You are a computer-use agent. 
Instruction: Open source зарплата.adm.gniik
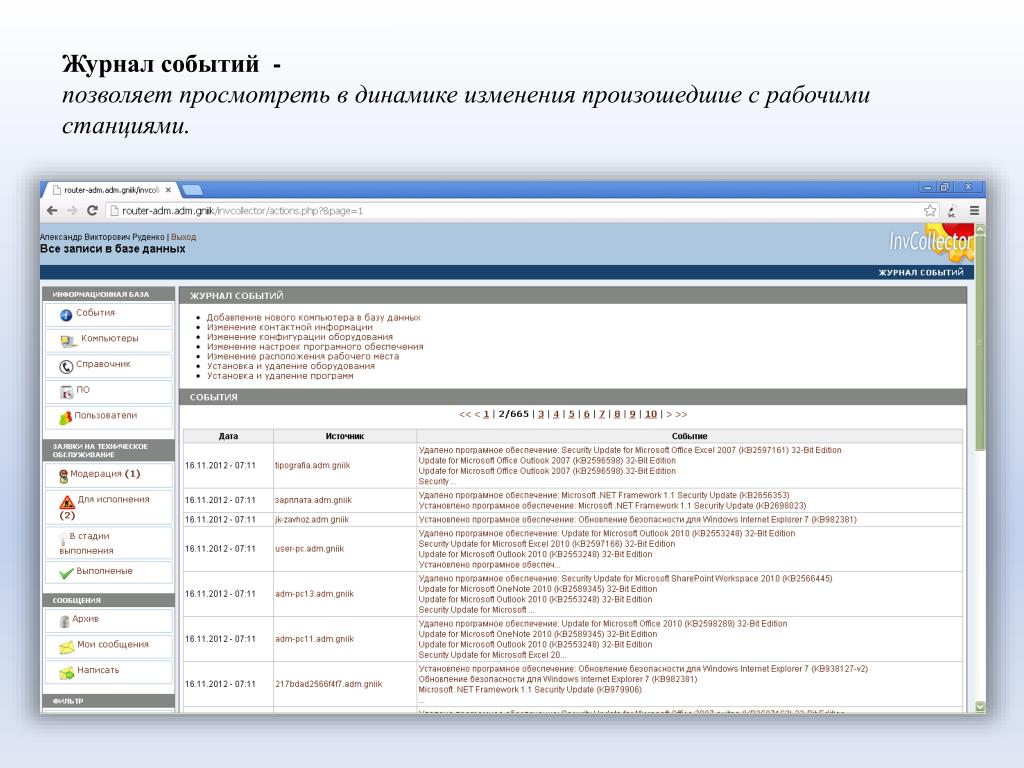tap(313, 500)
